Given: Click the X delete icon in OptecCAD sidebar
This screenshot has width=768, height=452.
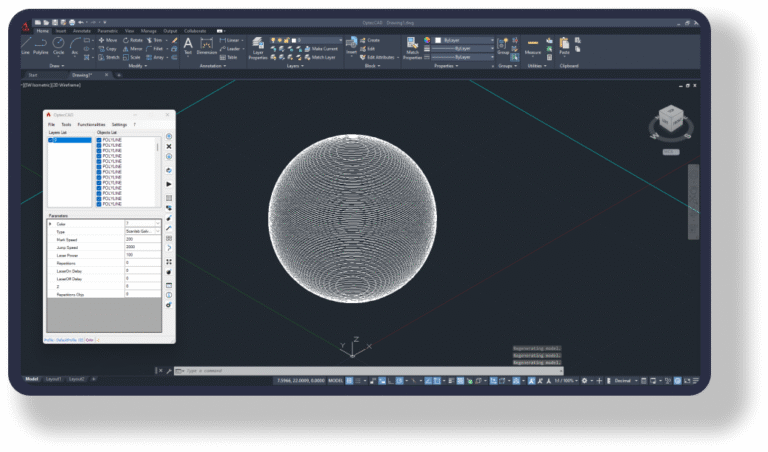Looking at the screenshot, I should pos(169,146).
